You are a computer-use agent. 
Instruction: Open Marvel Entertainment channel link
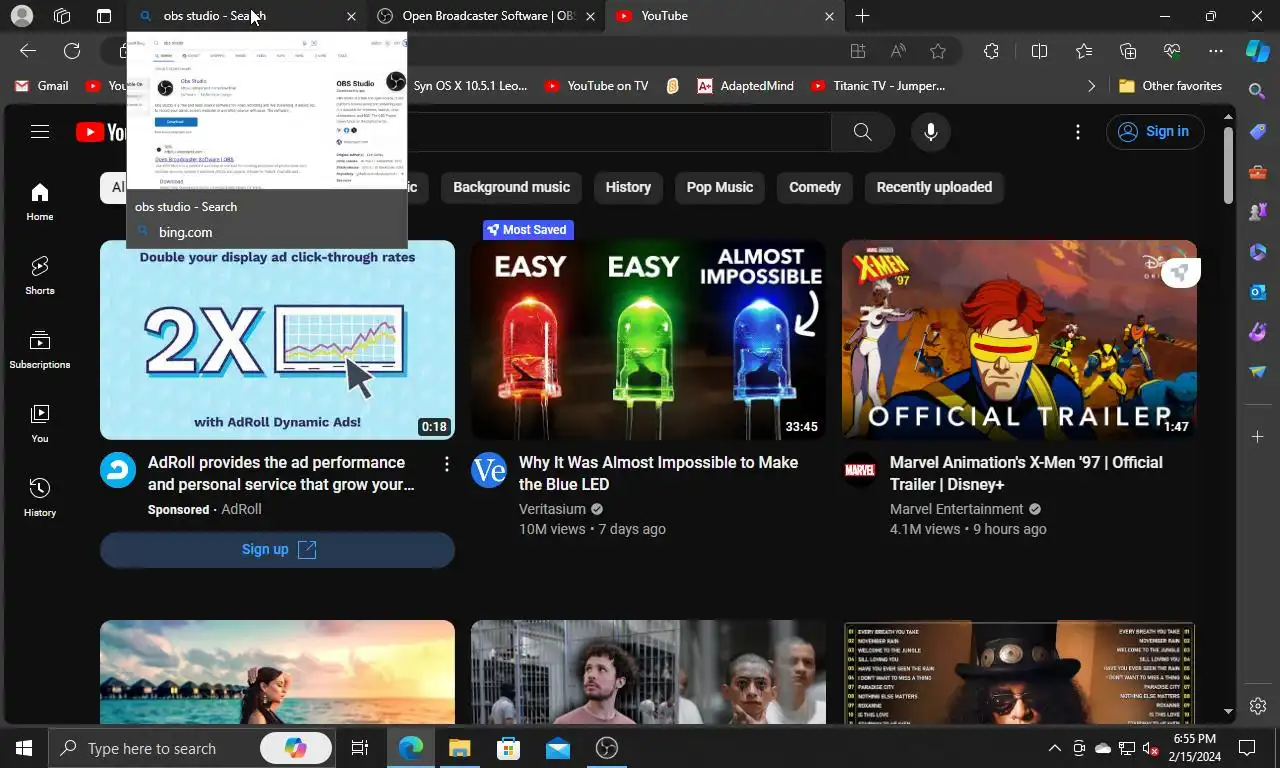point(957,509)
